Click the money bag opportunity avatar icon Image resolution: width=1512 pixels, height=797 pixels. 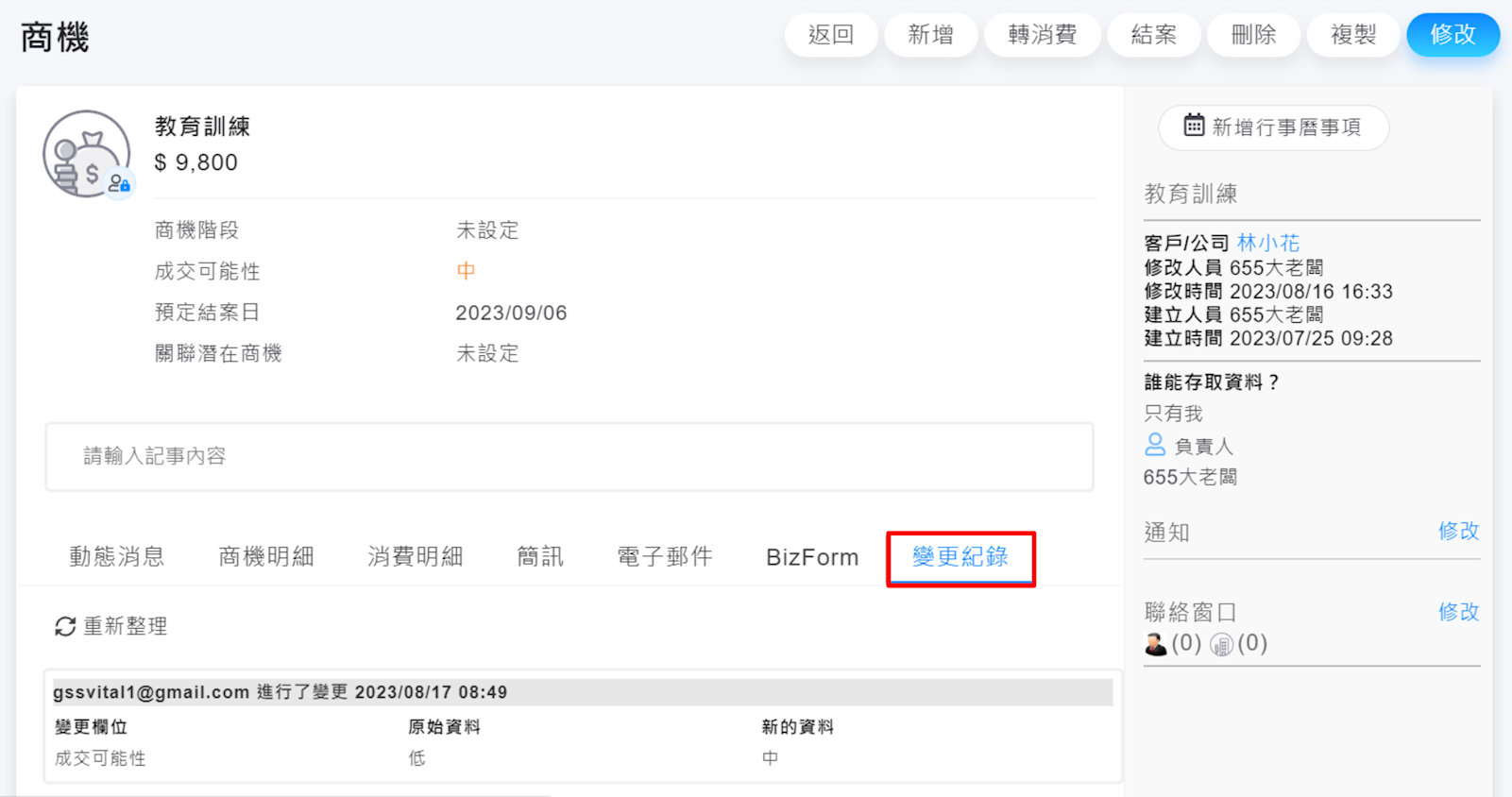click(85, 153)
